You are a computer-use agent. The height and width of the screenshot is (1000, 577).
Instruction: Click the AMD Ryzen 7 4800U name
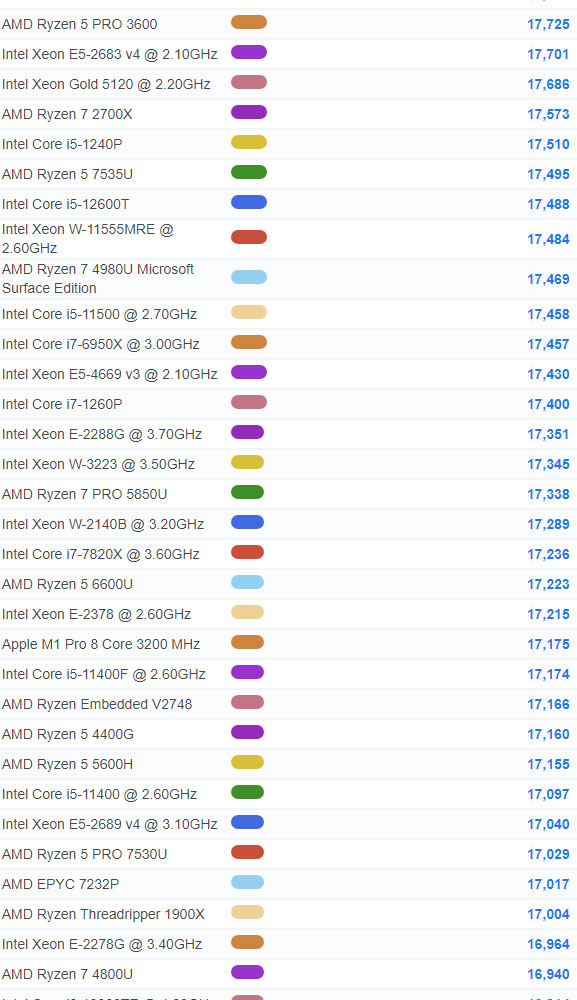[x=68, y=974]
